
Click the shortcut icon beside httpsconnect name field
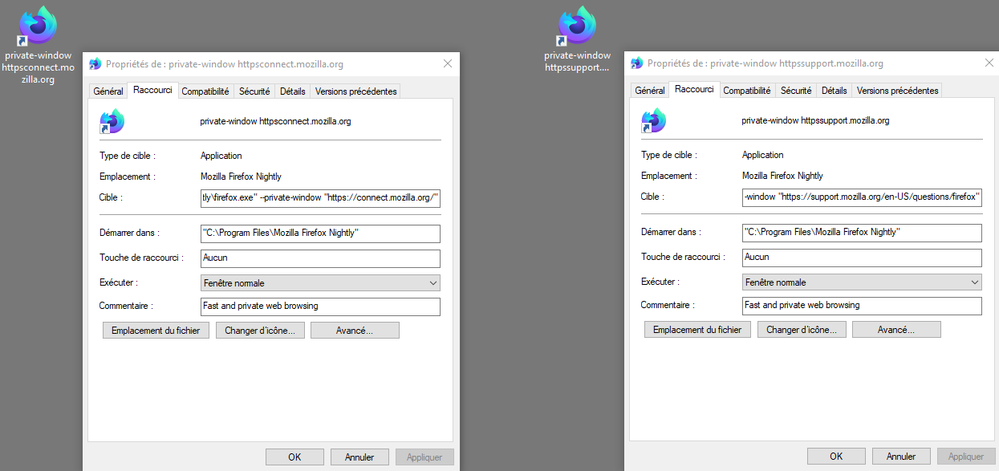112,122
